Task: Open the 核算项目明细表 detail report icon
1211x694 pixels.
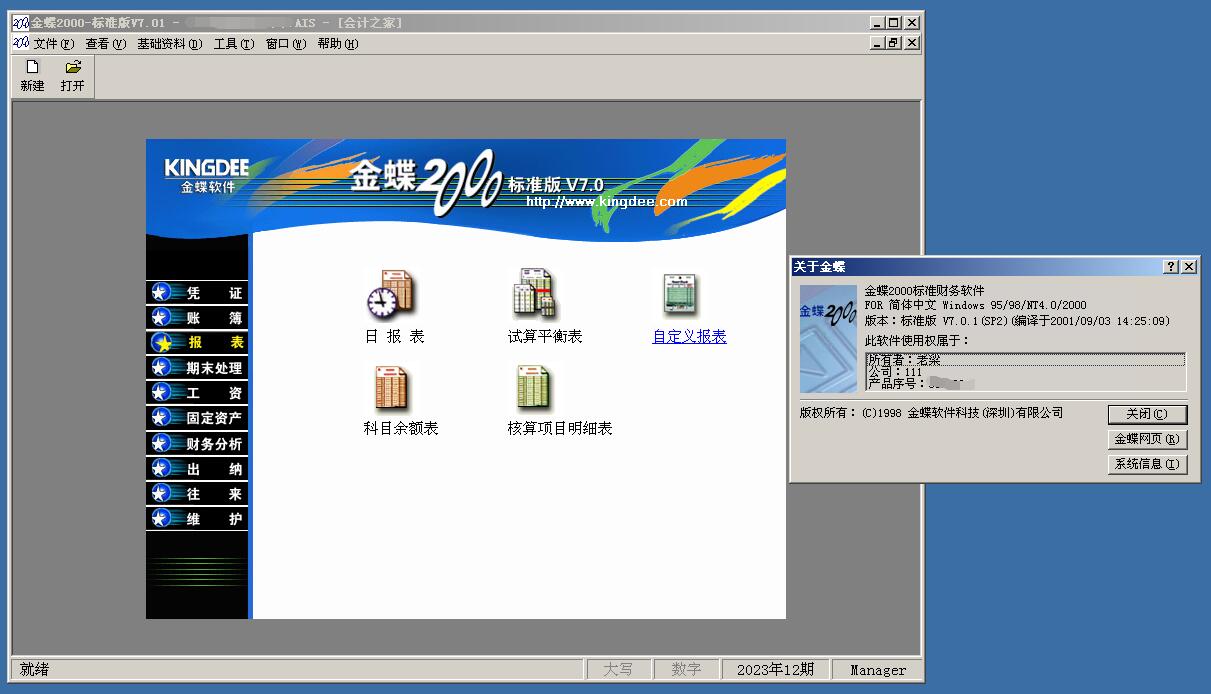Action: (x=534, y=389)
